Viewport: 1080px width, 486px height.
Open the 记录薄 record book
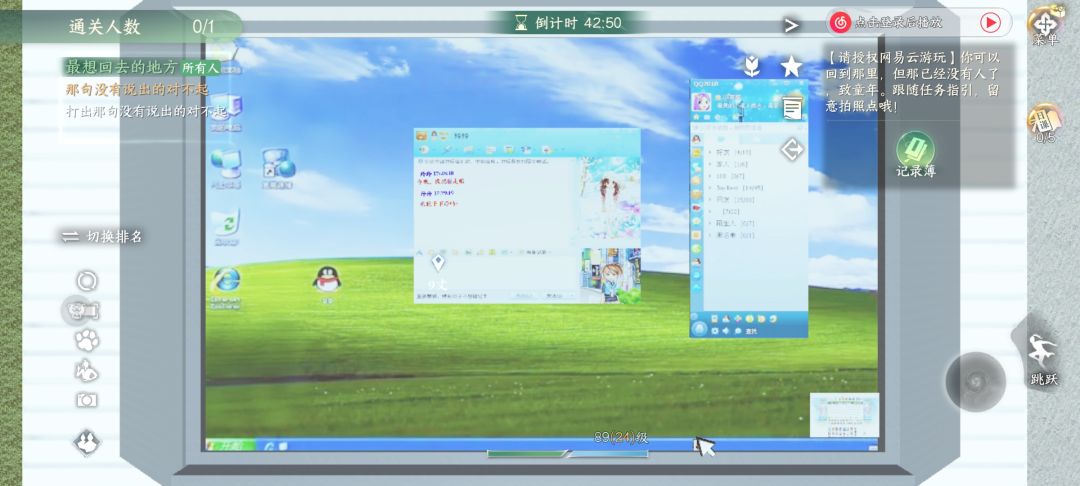coord(915,155)
